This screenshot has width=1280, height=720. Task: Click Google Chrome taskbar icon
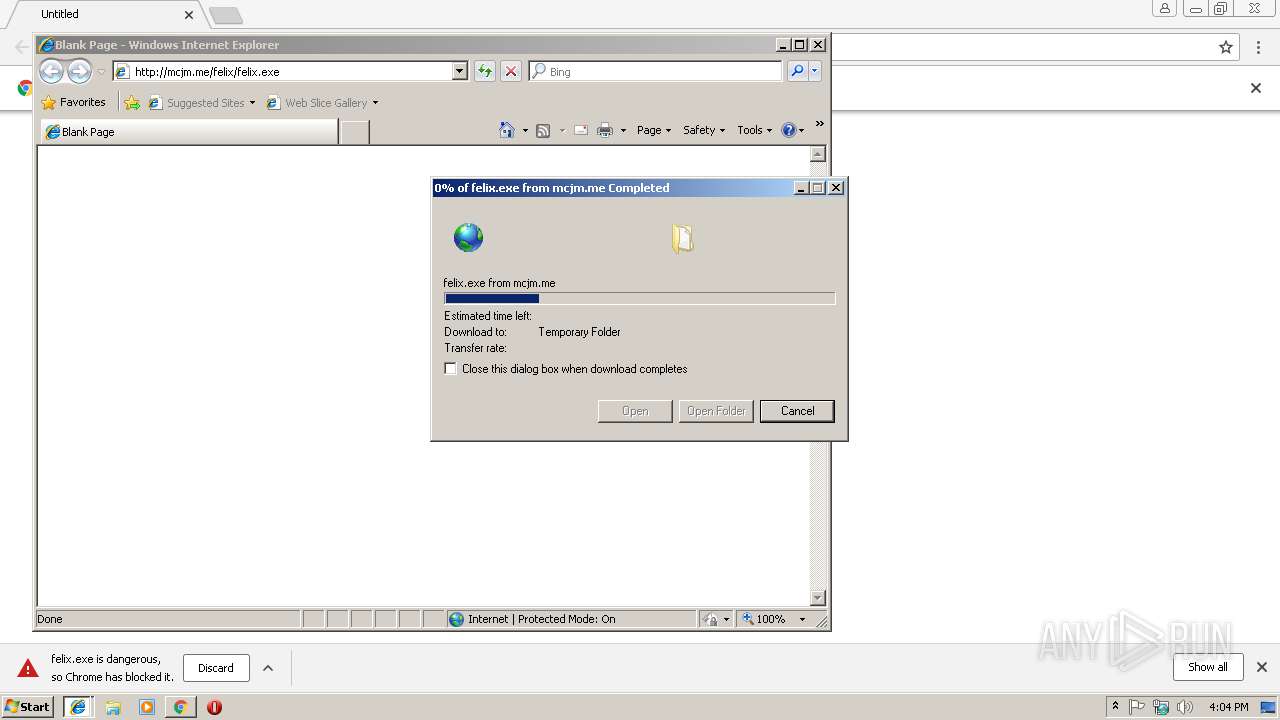tap(180, 707)
